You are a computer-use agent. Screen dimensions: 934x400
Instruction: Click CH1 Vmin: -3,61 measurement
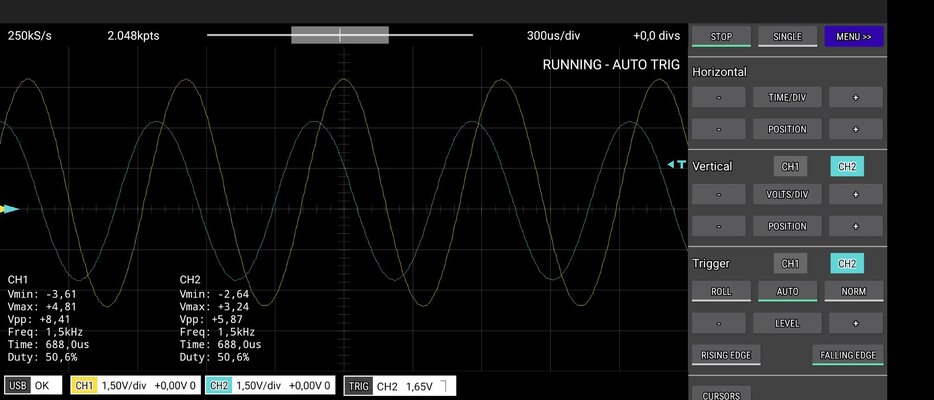42,294
